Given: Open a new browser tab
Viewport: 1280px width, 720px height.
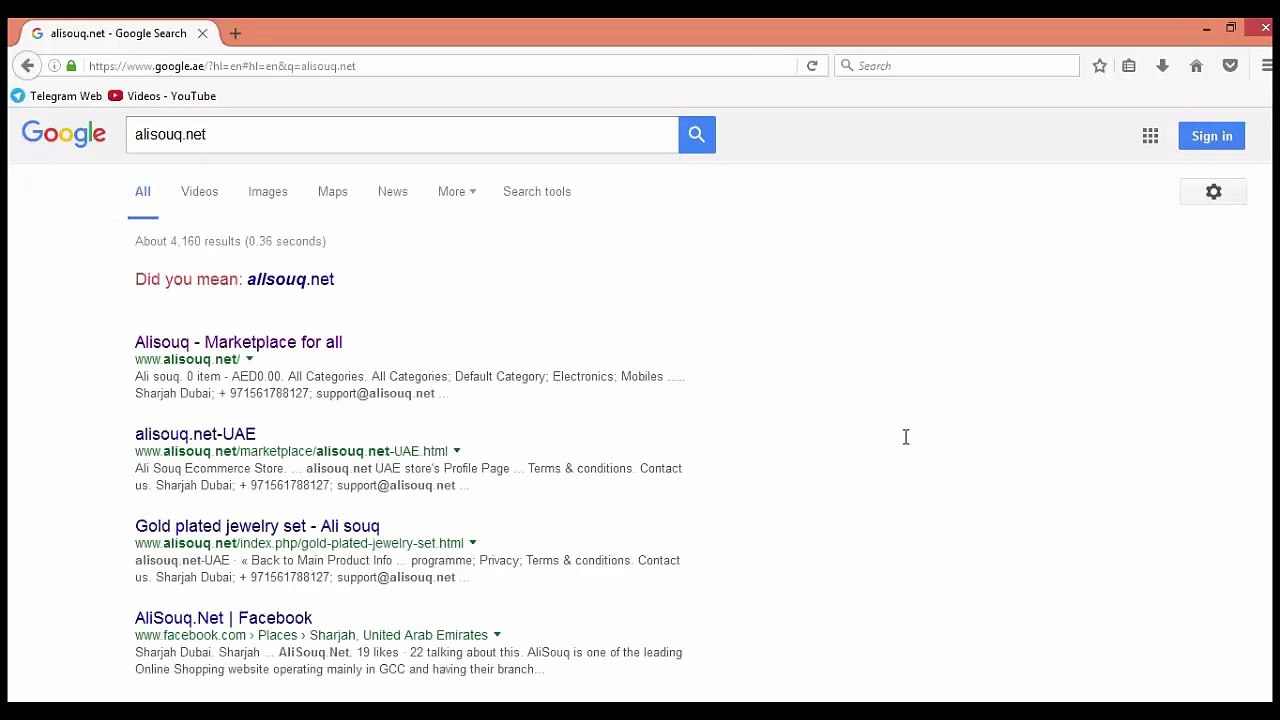Looking at the screenshot, I should 235,33.
